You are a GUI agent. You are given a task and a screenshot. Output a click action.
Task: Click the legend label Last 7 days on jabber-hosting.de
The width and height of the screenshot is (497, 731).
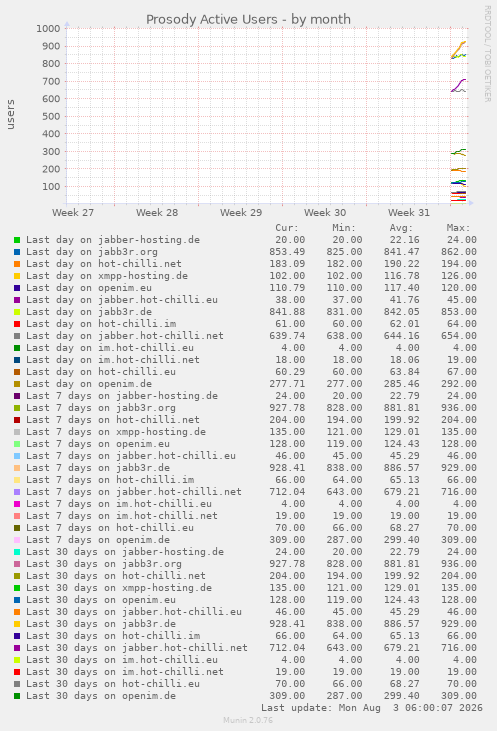click(x=122, y=396)
